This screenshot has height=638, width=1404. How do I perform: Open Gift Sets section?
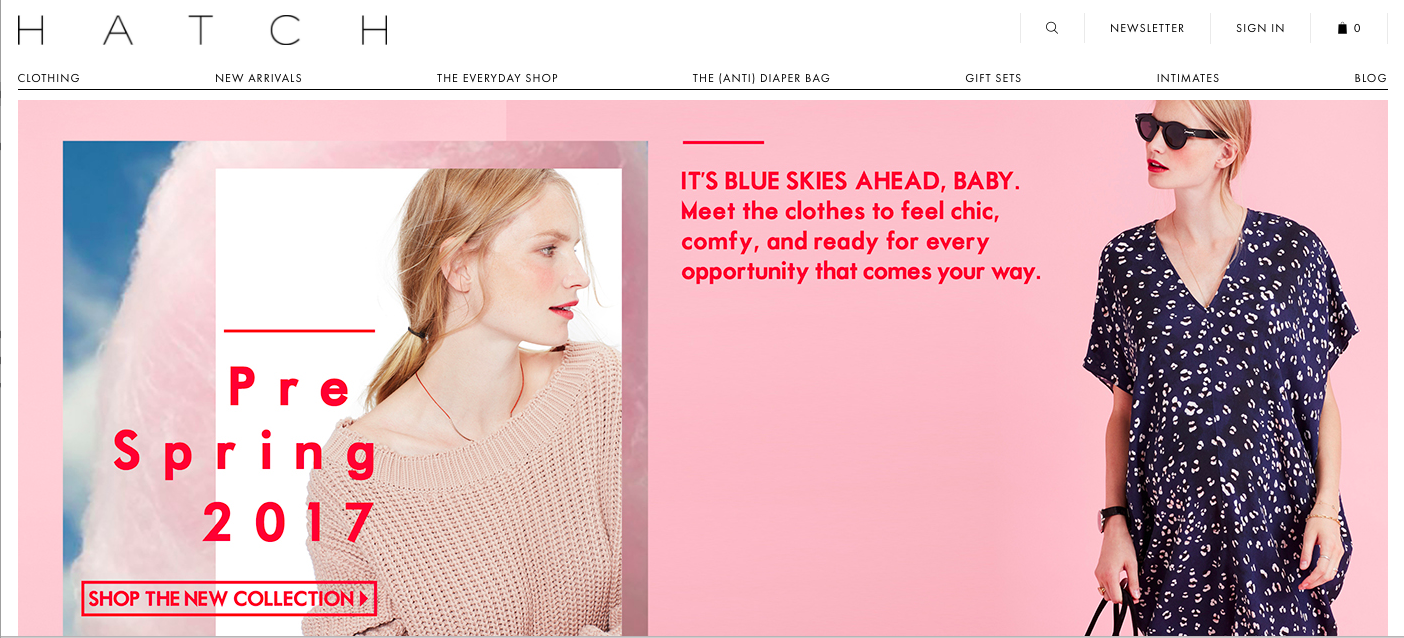[993, 78]
